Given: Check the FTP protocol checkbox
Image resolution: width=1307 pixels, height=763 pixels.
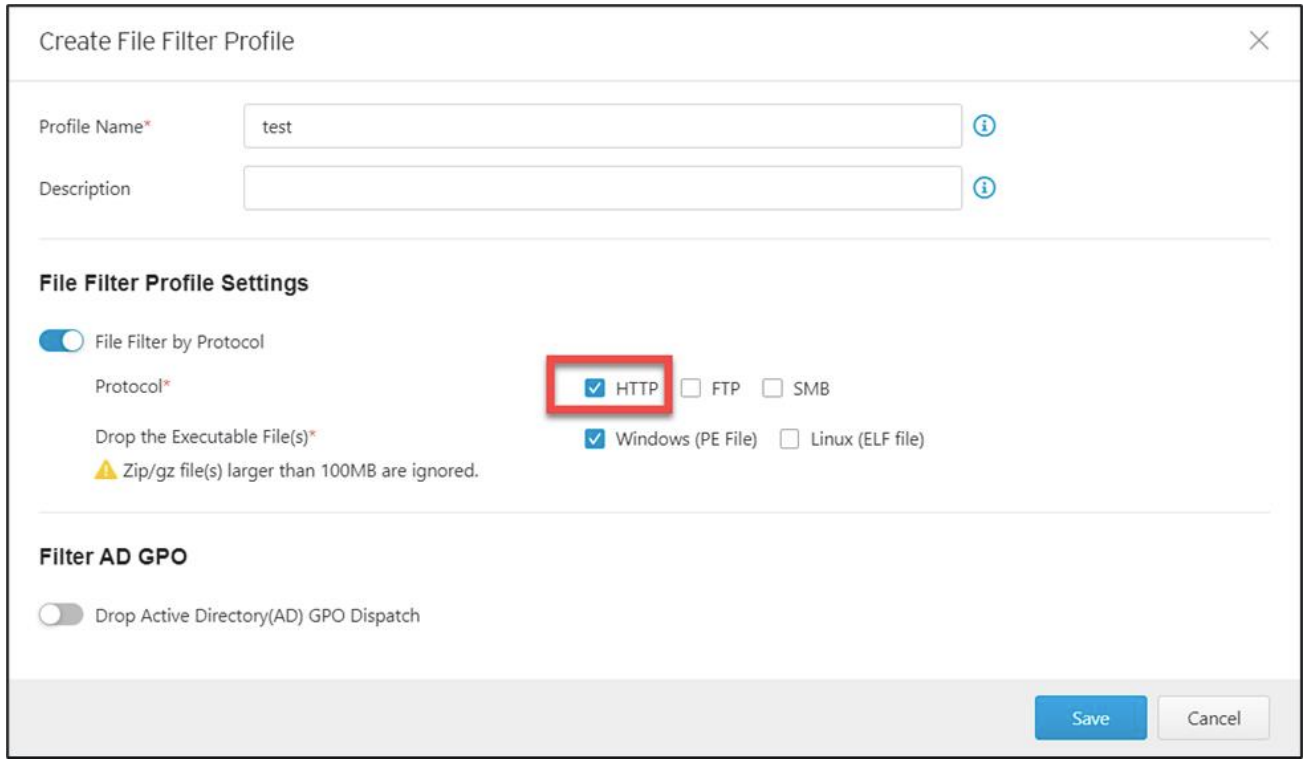Looking at the screenshot, I should [x=691, y=389].
